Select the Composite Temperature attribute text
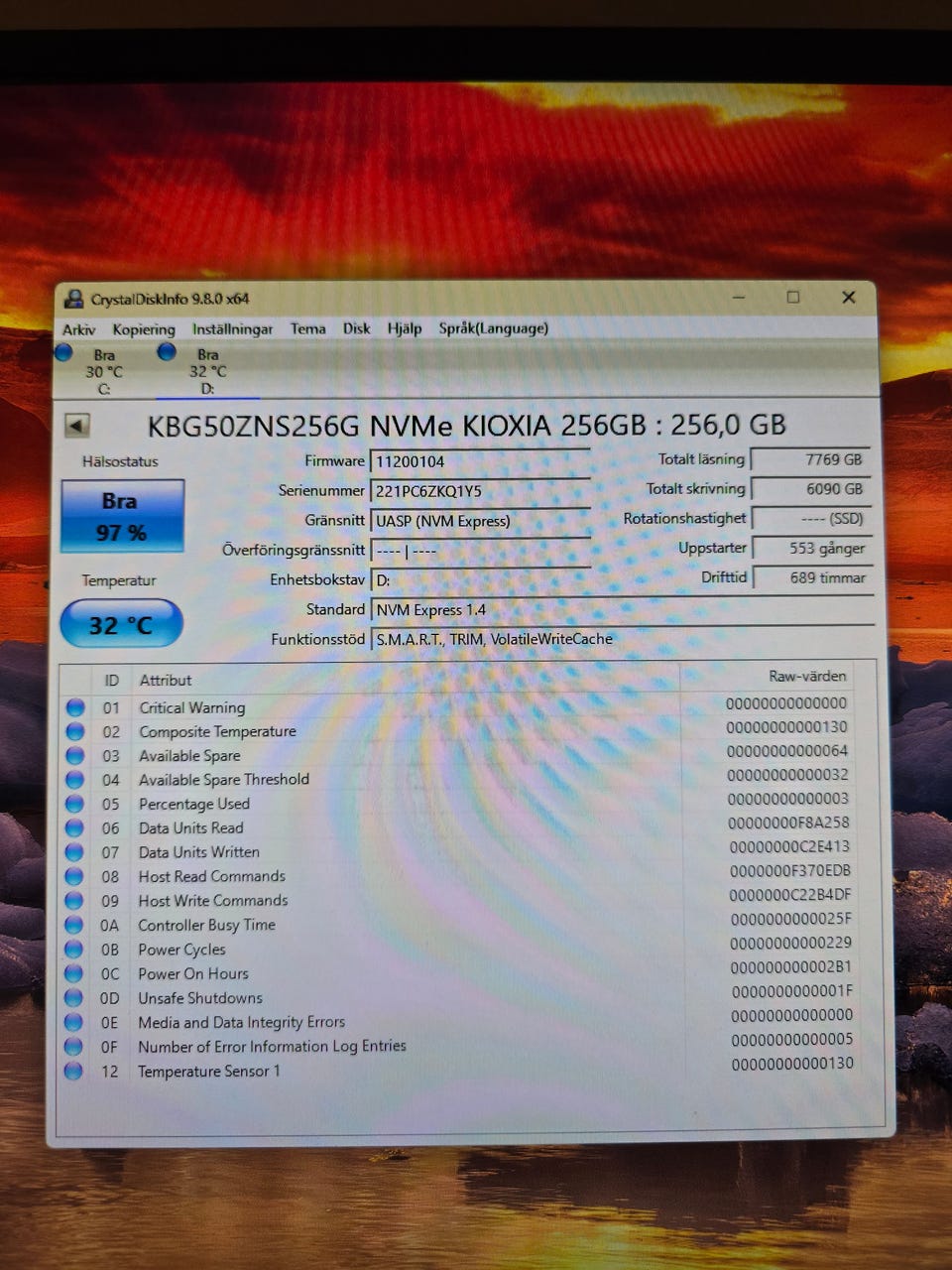The image size is (952, 1270). click(x=217, y=731)
